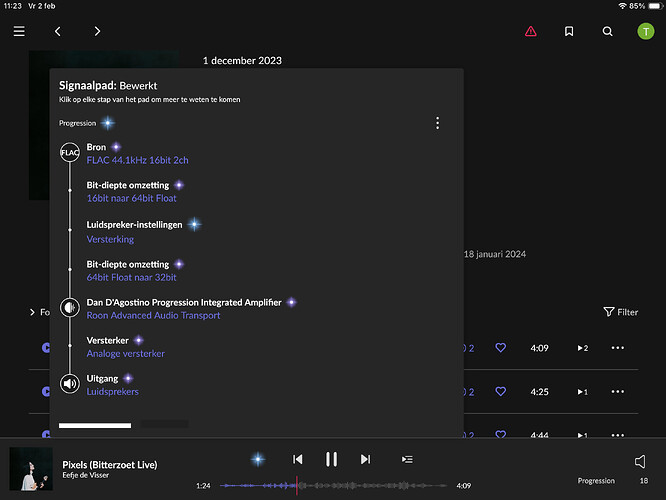Favorite the 4:09 track with heart
This screenshot has width=666, height=500.
[x=501, y=348]
